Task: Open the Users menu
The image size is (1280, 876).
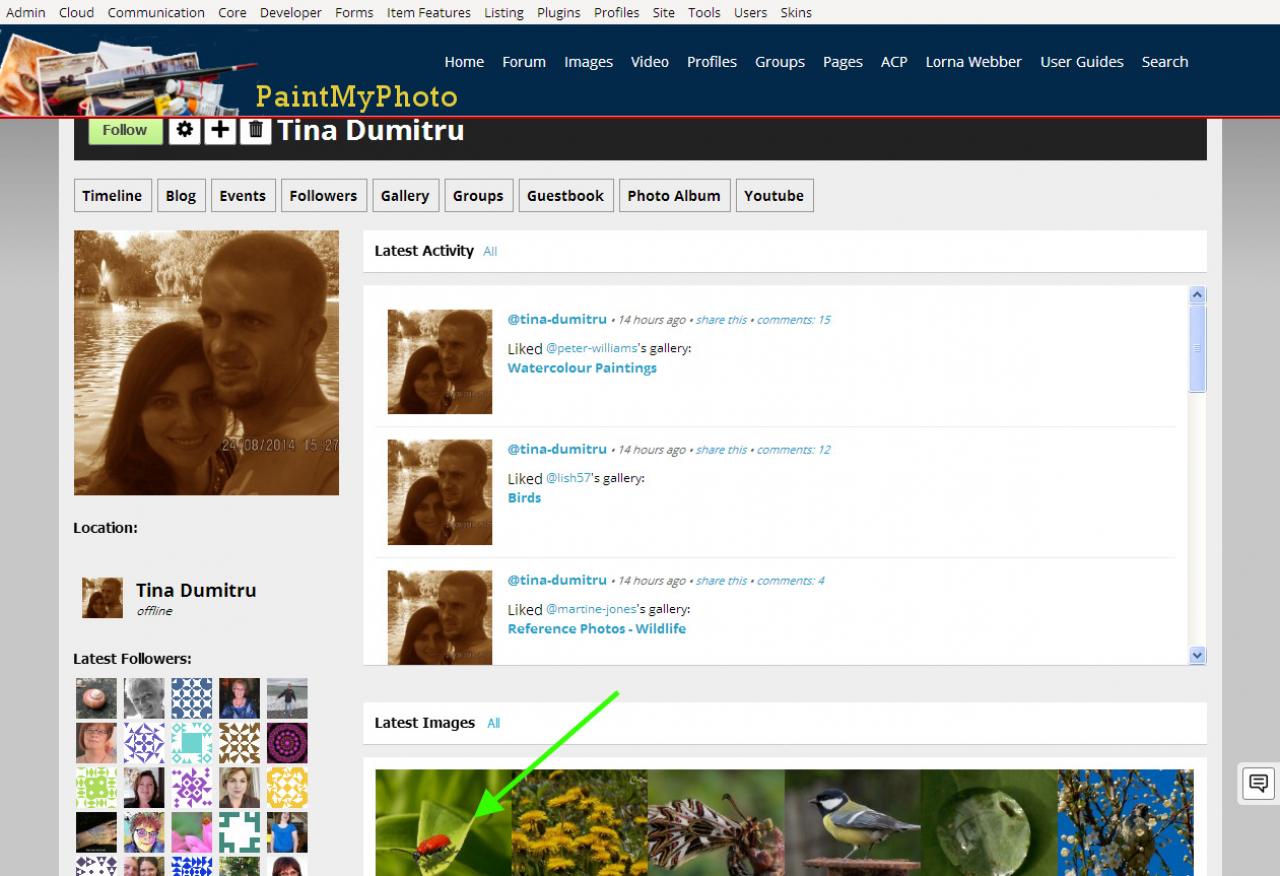Action: point(750,13)
